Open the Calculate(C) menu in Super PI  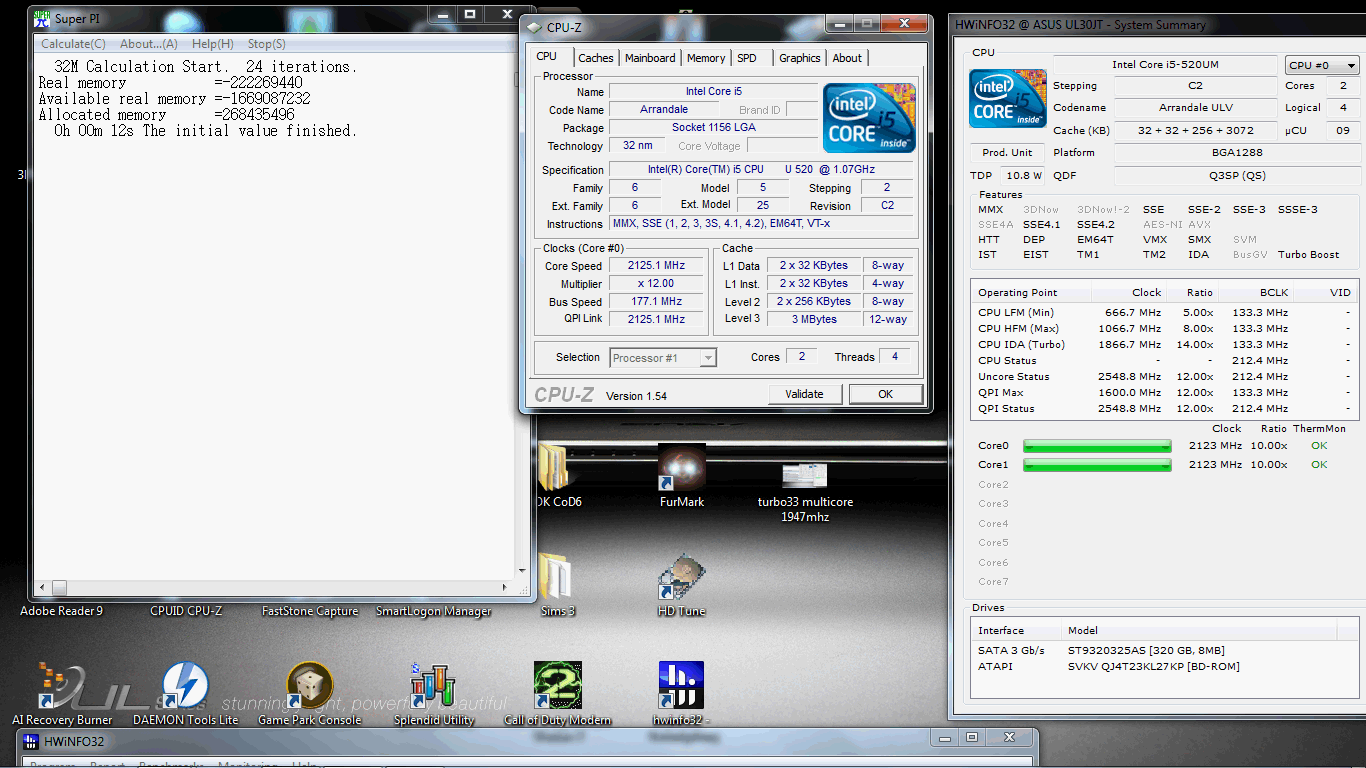pyautogui.click(x=73, y=44)
